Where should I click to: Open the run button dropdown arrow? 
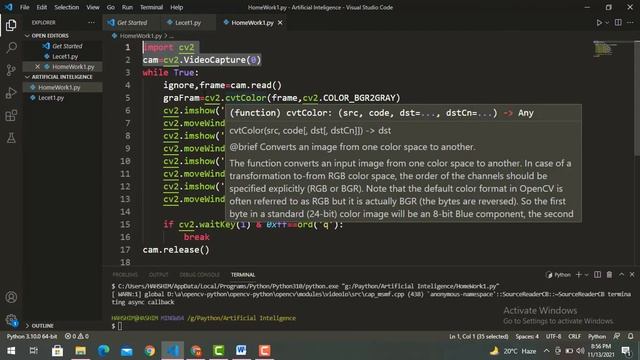pyautogui.click(x=607, y=23)
